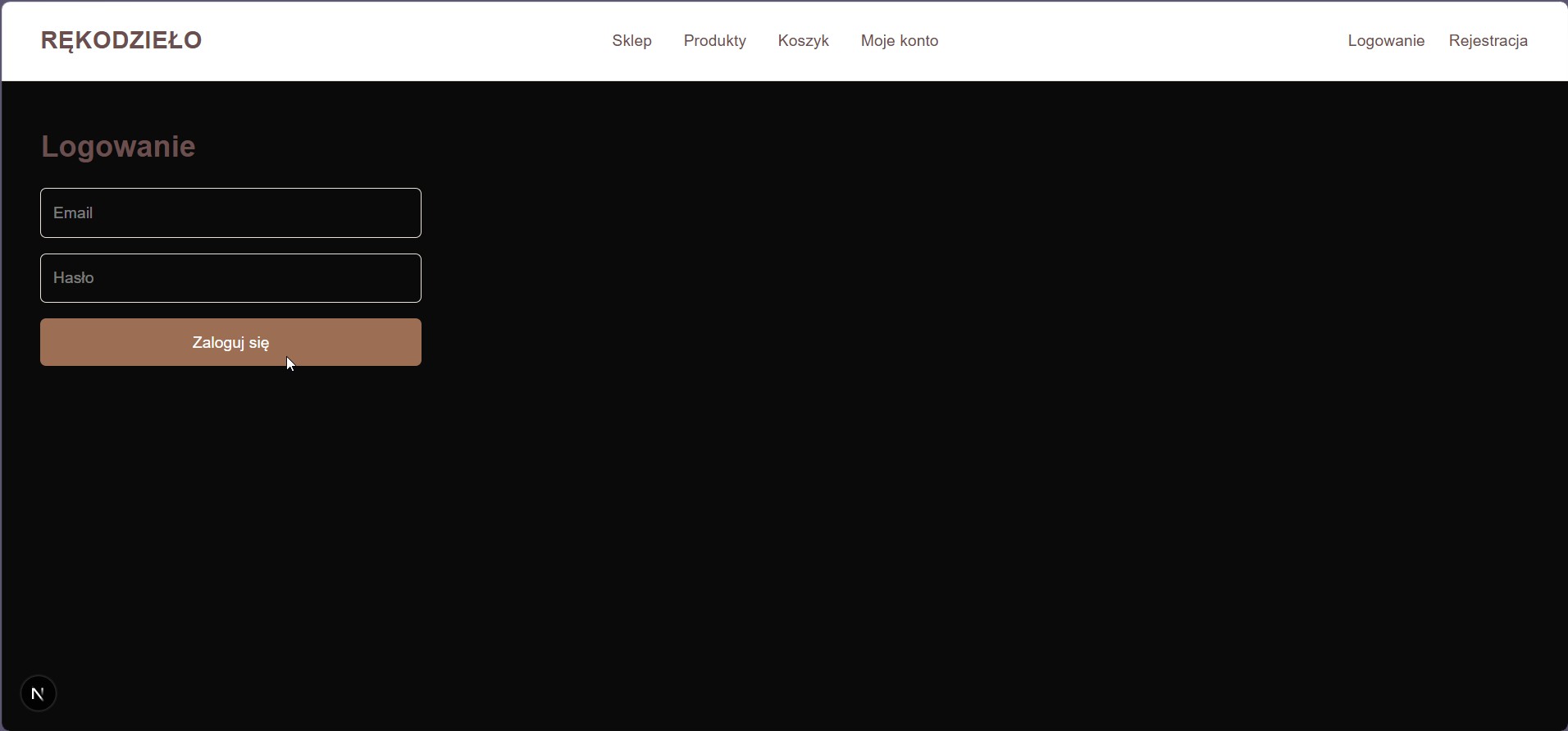
Task: Focus the Hasło password field
Action: (x=230, y=278)
